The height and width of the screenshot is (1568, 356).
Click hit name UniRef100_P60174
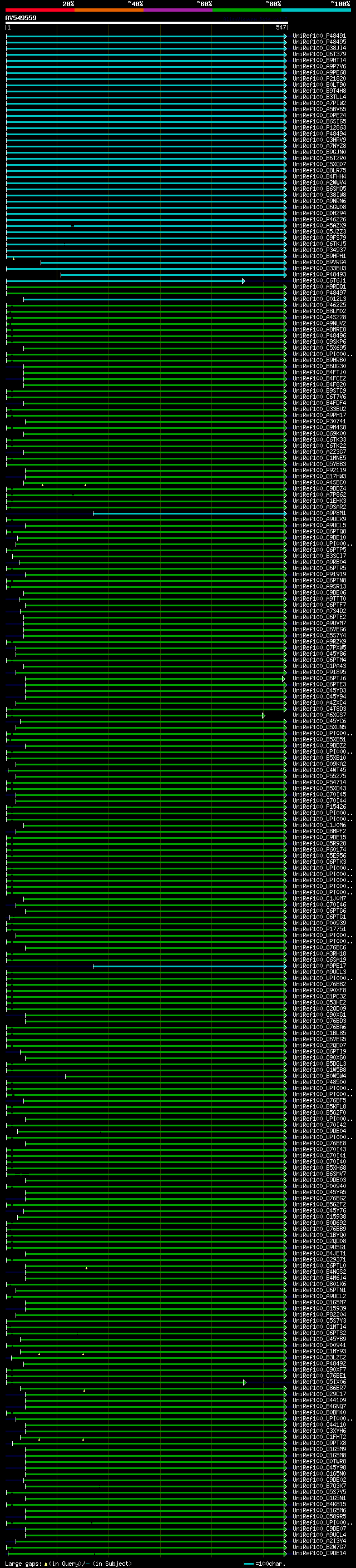click(319, 850)
